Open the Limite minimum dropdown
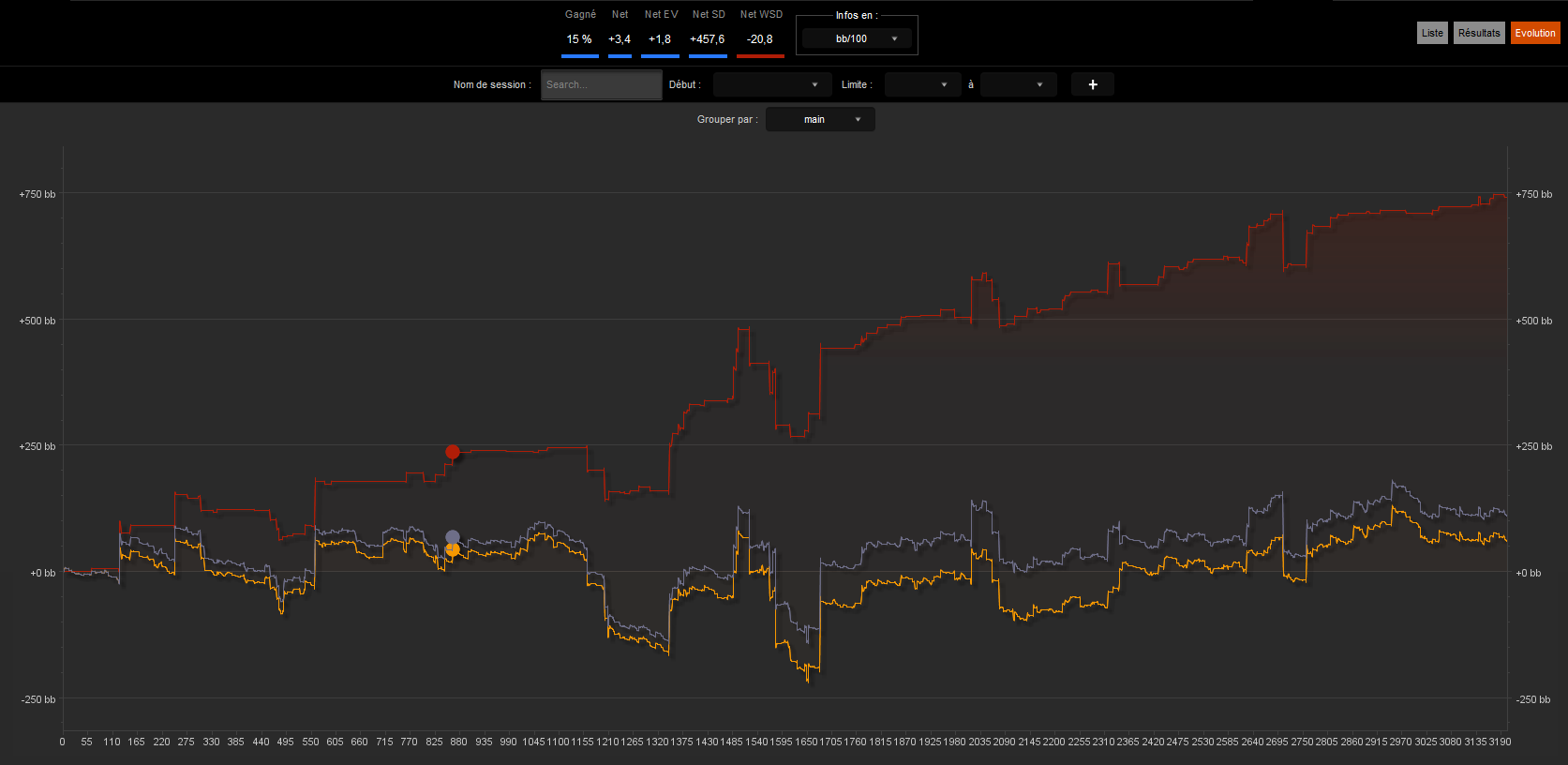The width and height of the screenshot is (1568, 765). point(923,84)
